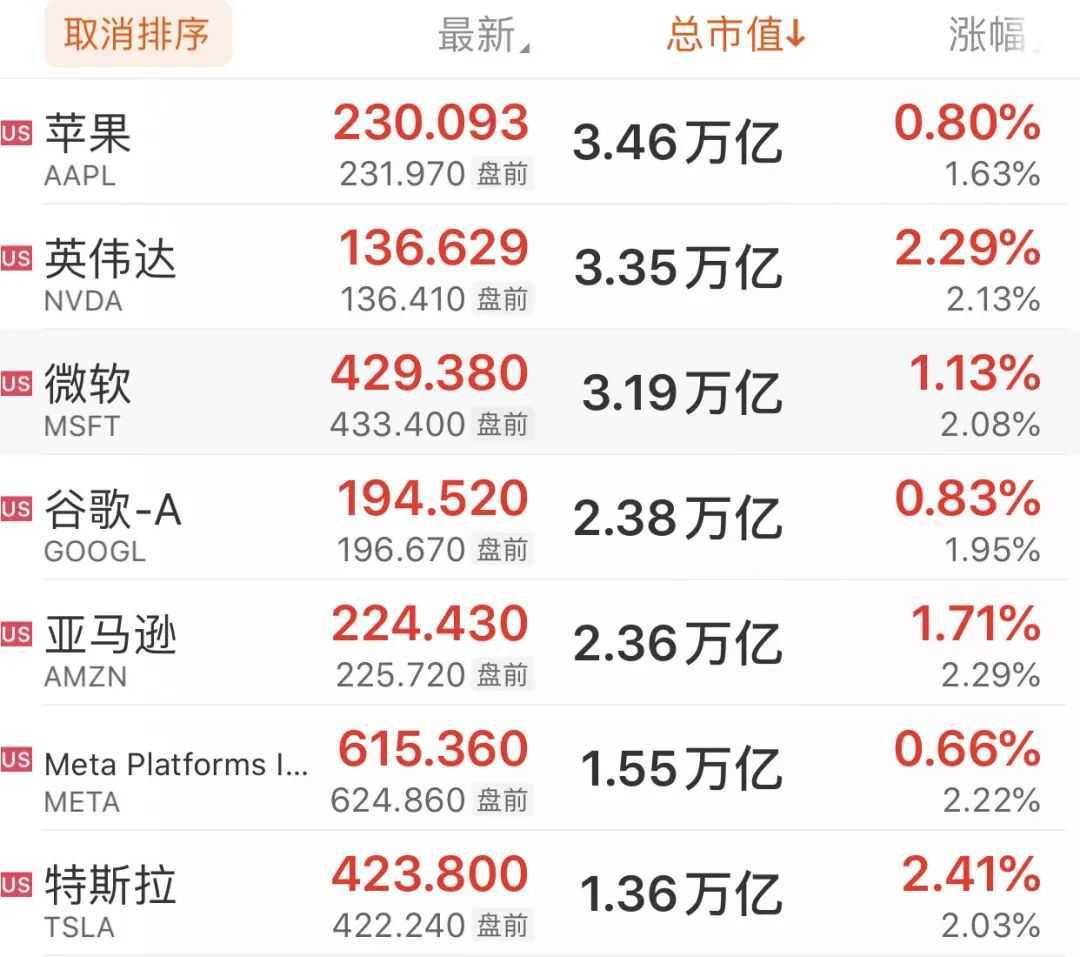Click the 盘前 tag under Apple's price

(x=503, y=175)
